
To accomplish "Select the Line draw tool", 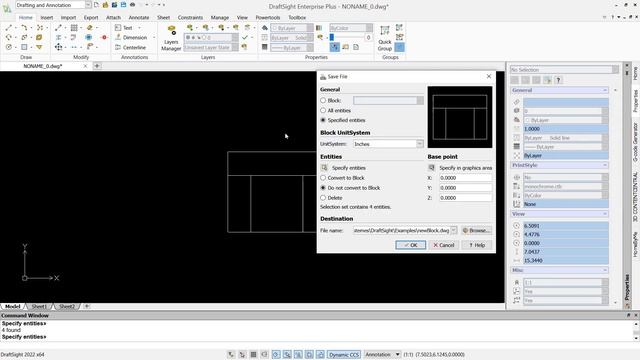I will 9,28.
